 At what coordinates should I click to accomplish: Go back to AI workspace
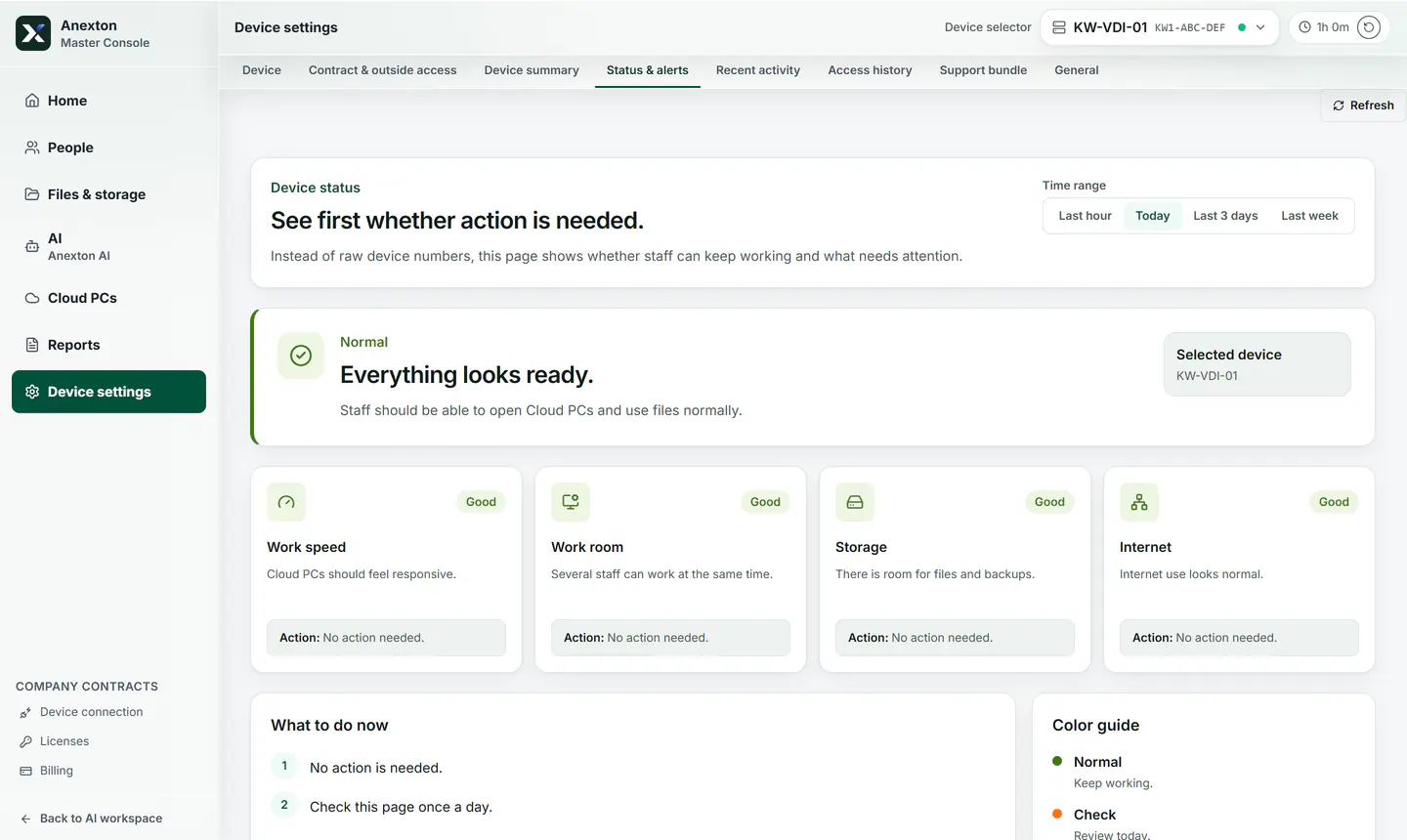(x=101, y=819)
